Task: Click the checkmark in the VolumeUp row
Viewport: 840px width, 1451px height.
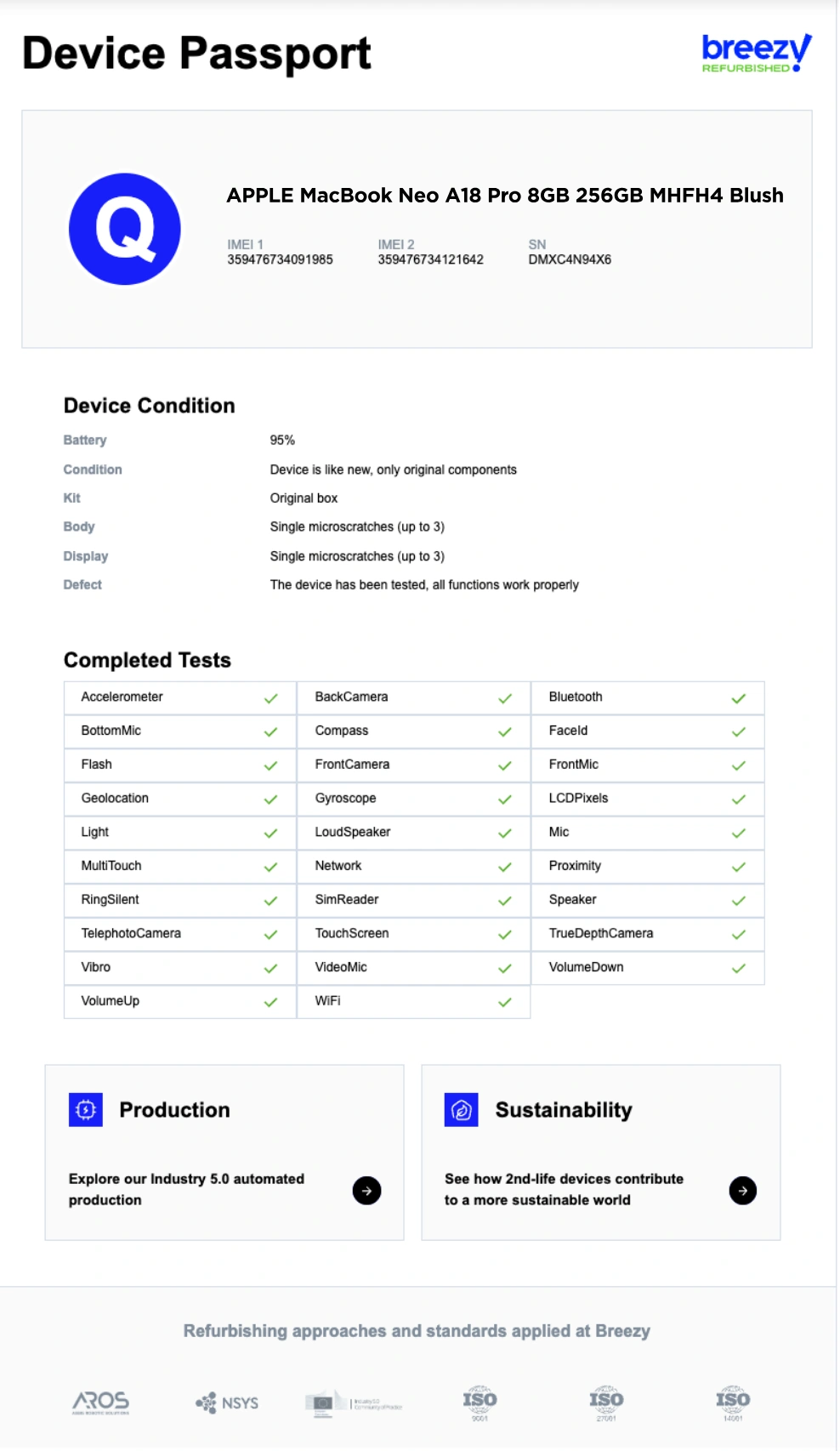Action: [x=270, y=1002]
